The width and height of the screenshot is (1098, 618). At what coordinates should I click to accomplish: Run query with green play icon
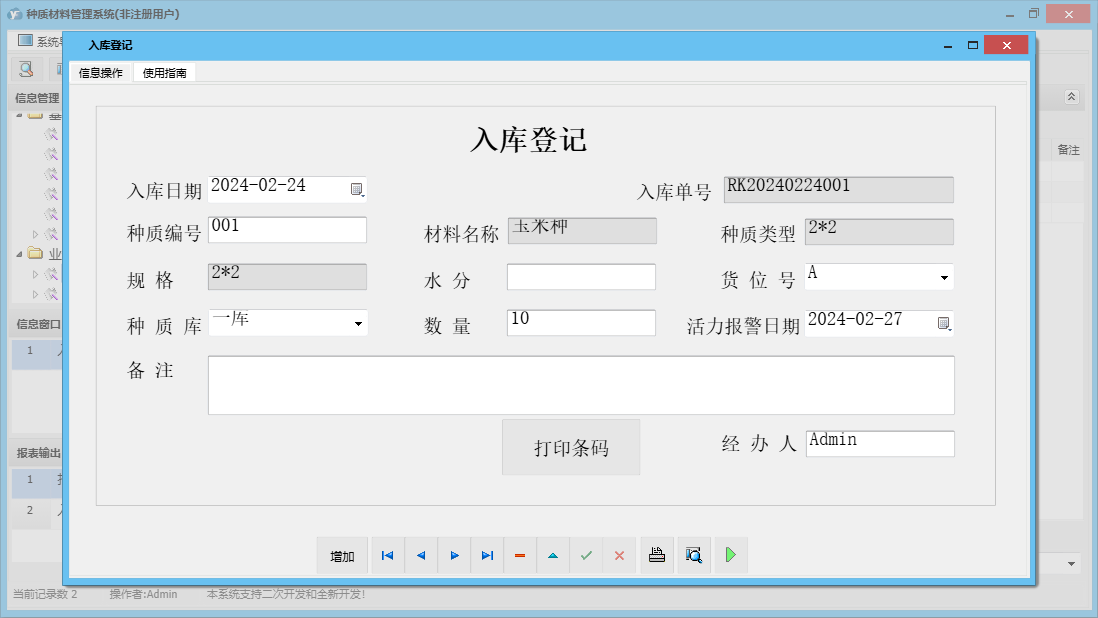click(x=730, y=555)
